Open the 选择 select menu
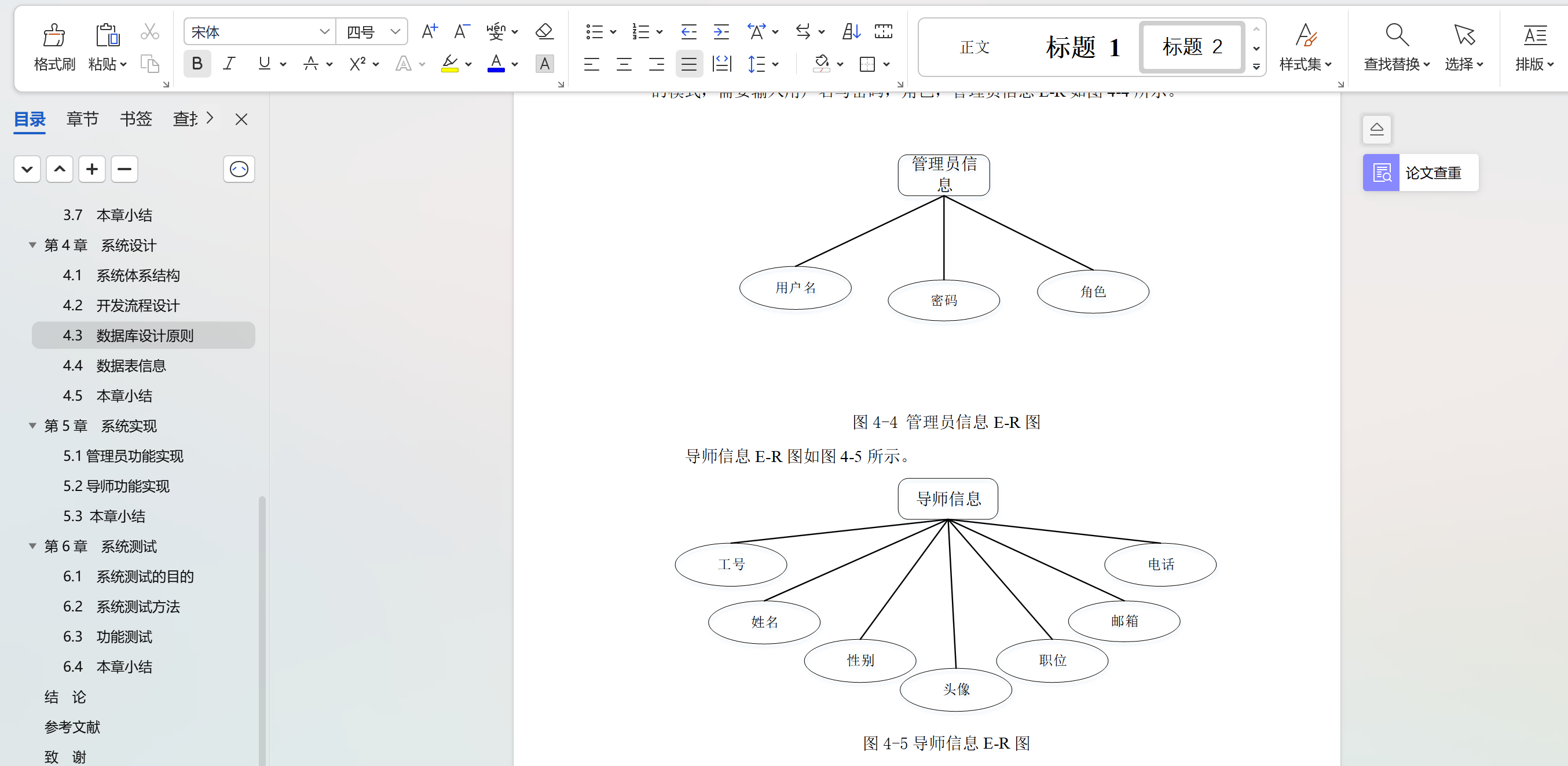This screenshot has width=1568, height=766. [1464, 47]
